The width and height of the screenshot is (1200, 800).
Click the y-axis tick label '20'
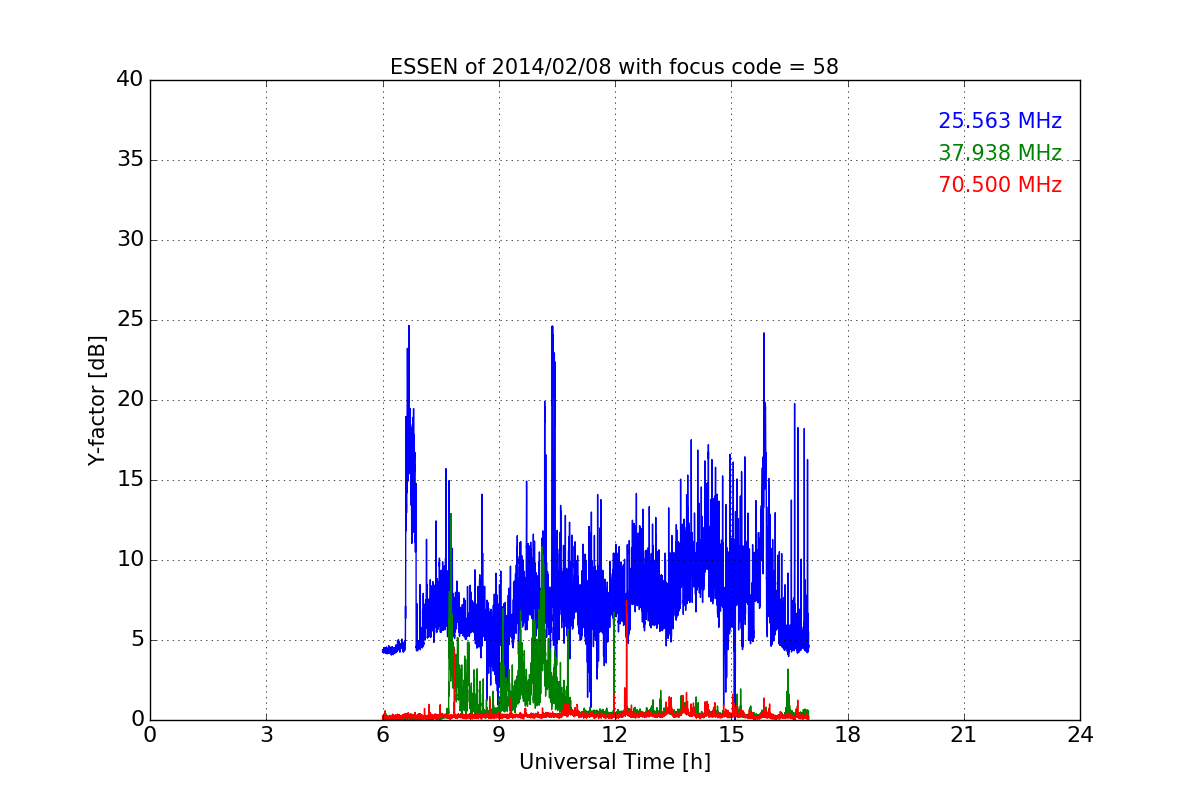tap(130, 400)
